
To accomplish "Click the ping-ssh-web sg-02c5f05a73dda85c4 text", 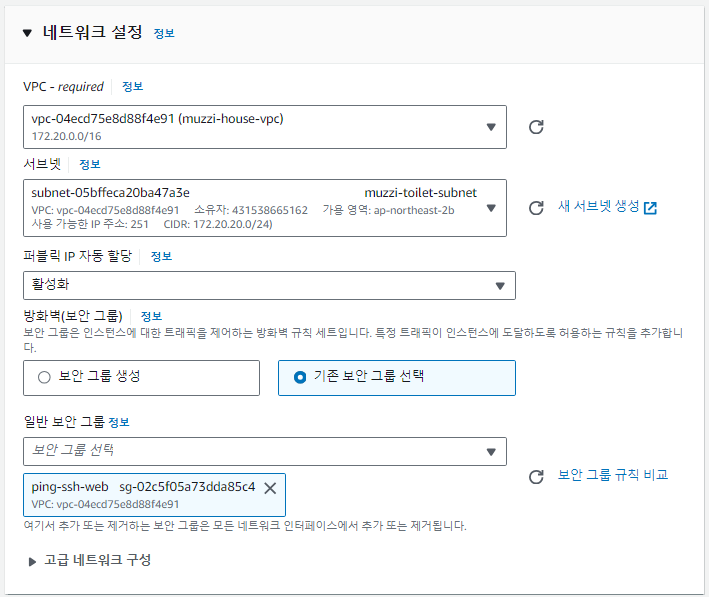I will coord(143,487).
